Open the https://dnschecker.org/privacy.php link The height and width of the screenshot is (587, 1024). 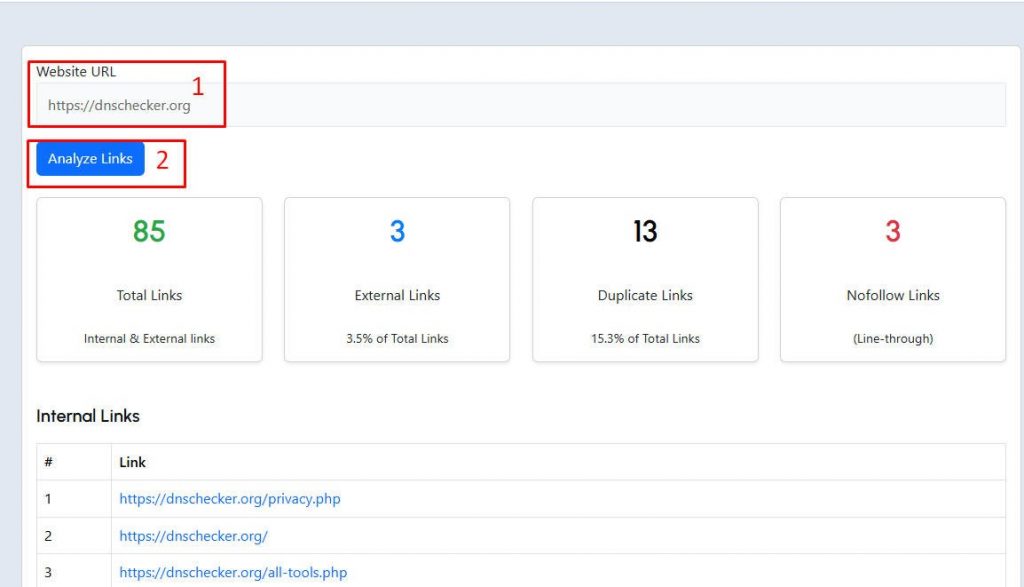click(229, 498)
